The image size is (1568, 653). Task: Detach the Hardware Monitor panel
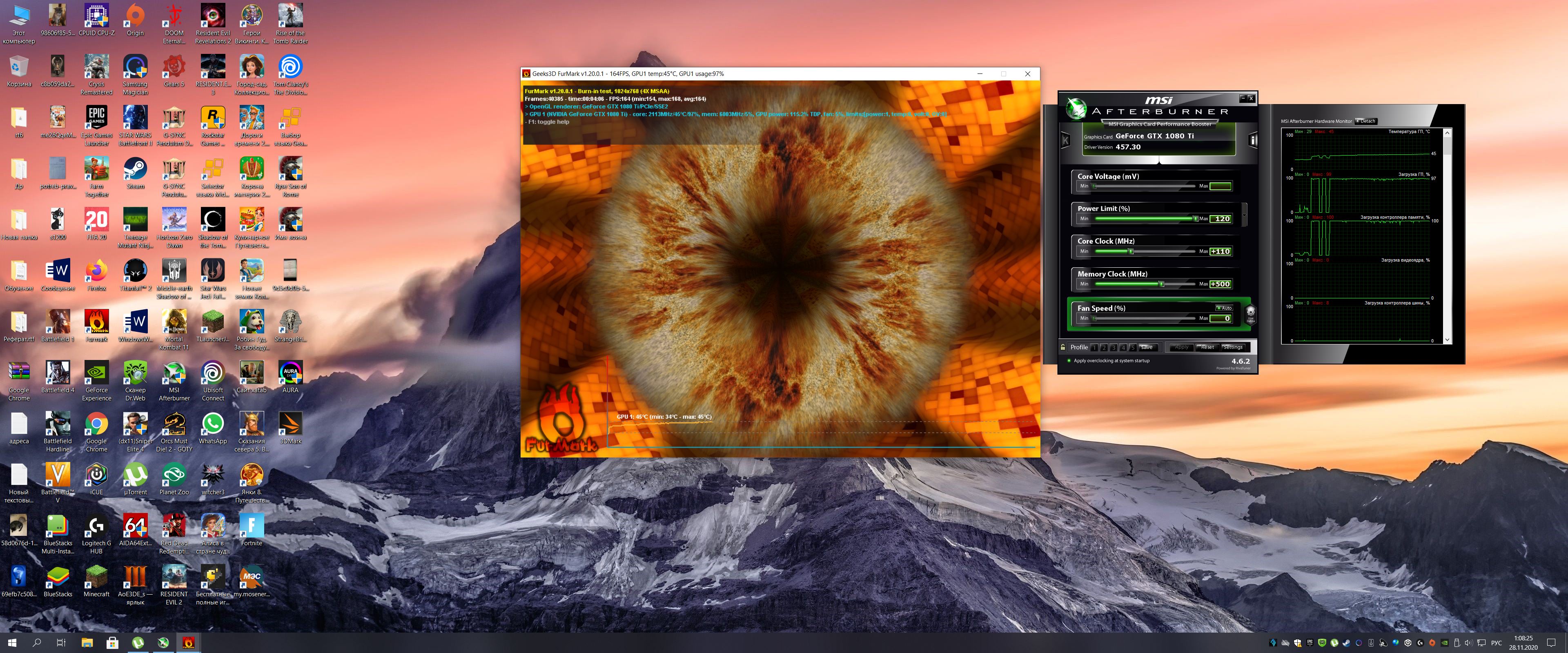[1365, 121]
